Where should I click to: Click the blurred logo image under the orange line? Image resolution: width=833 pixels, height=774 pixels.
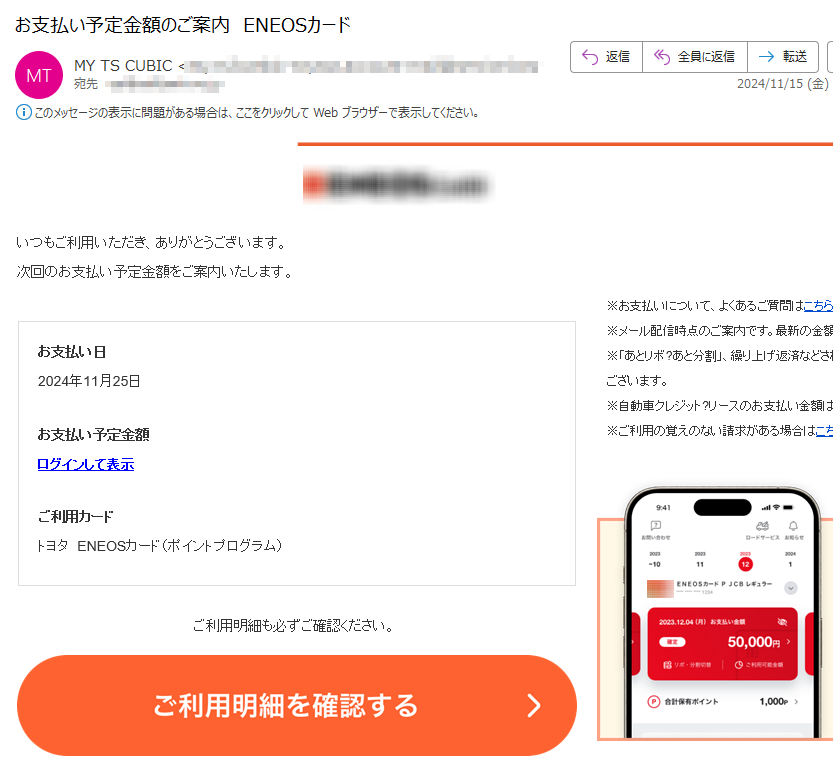396,184
